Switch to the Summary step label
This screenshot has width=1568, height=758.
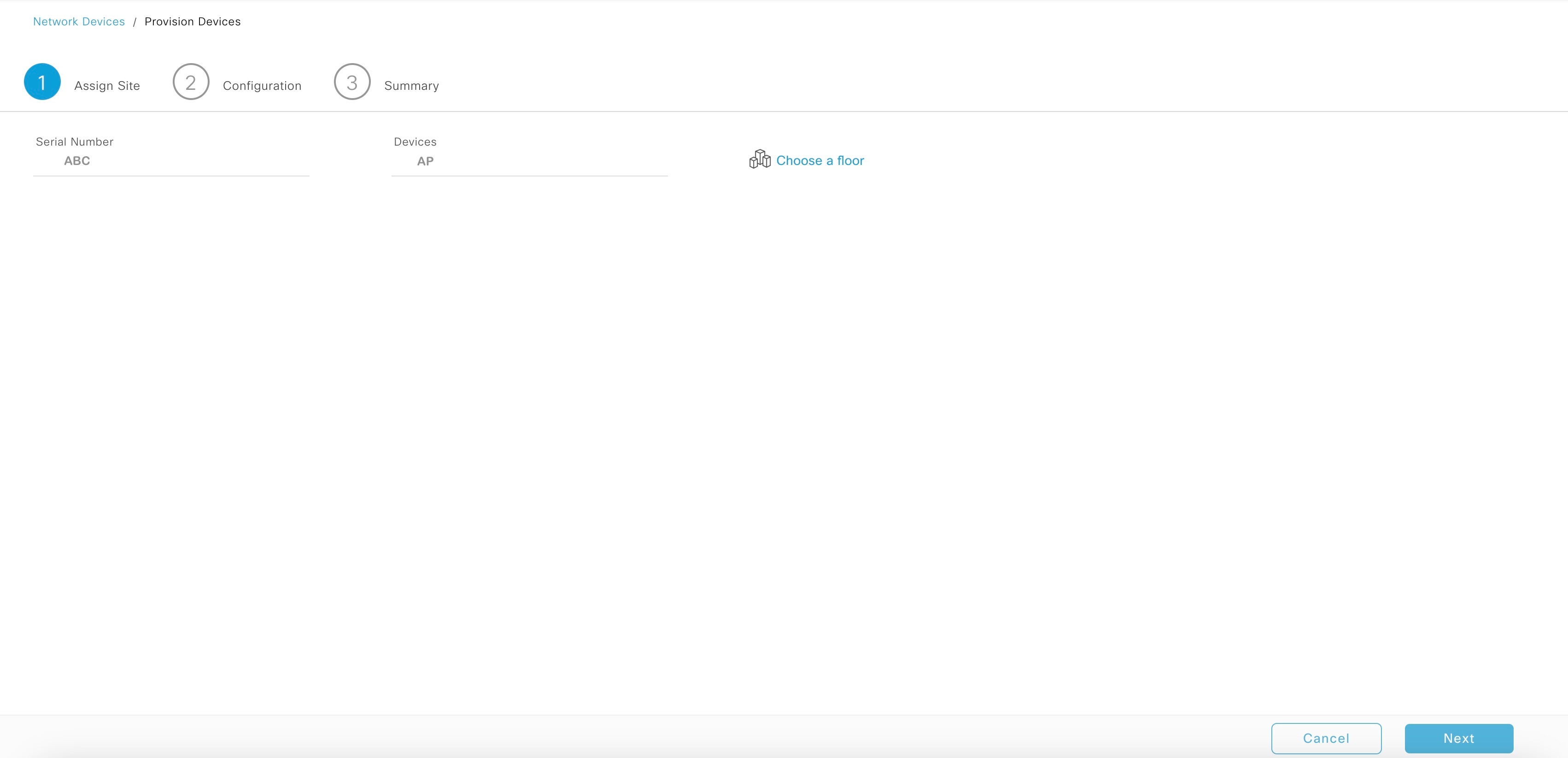411,85
